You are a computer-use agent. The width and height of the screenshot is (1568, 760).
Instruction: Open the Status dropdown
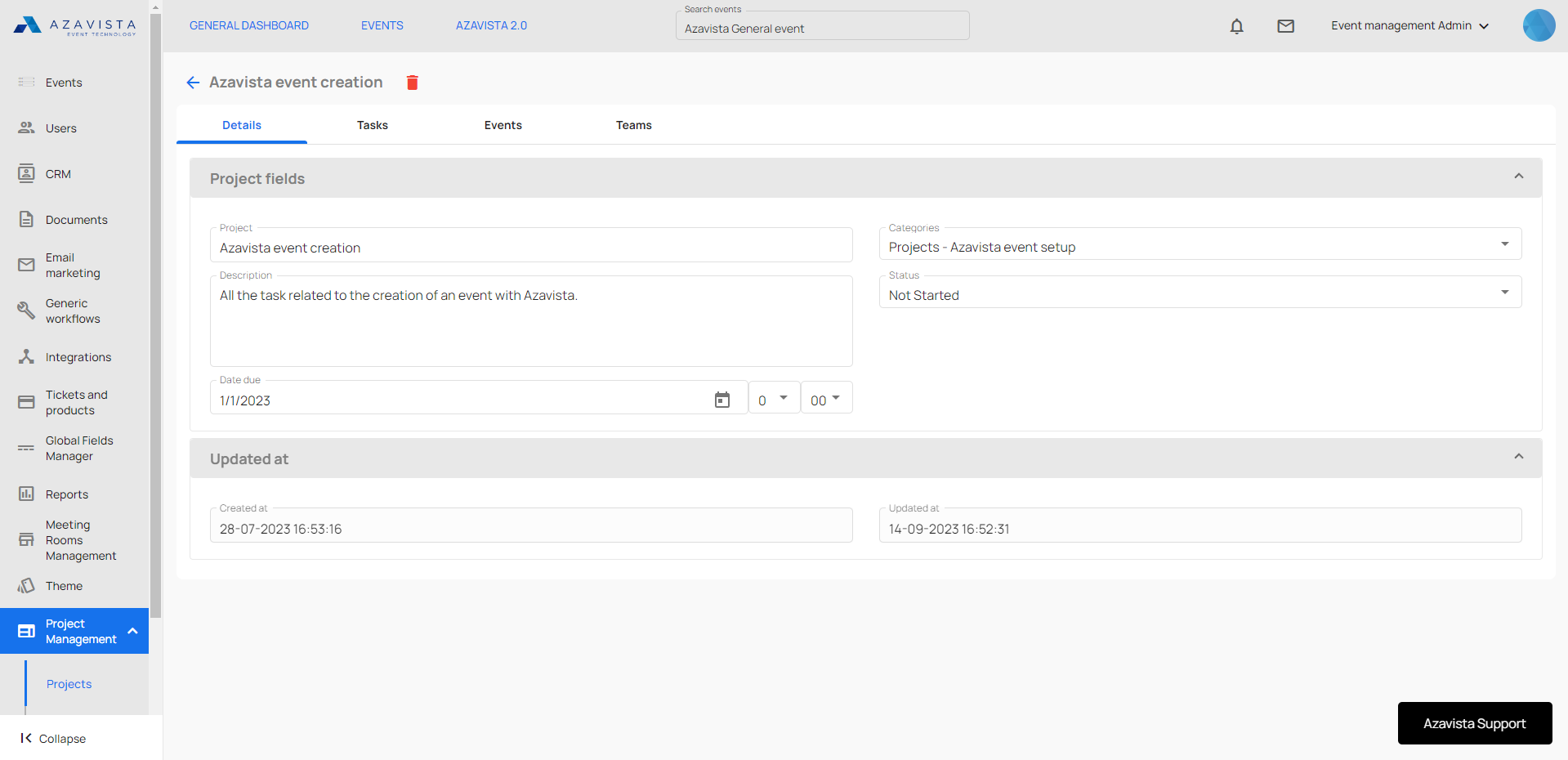pyautogui.click(x=1200, y=292)
